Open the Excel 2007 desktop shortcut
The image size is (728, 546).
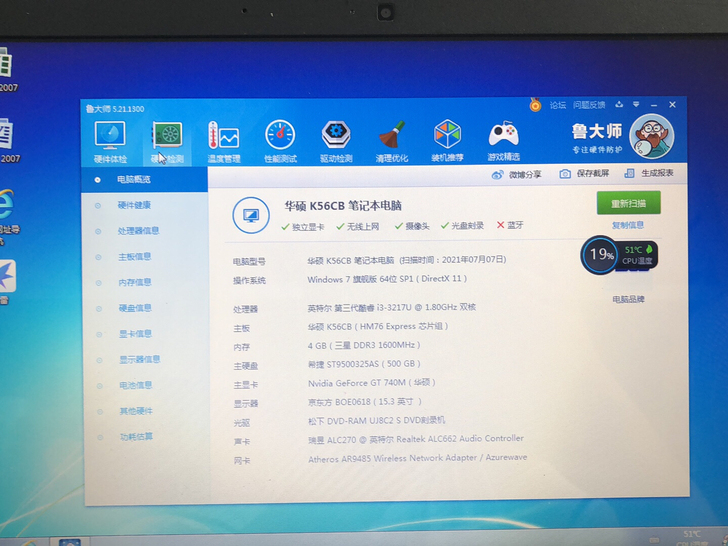click(x=6, y=70)
